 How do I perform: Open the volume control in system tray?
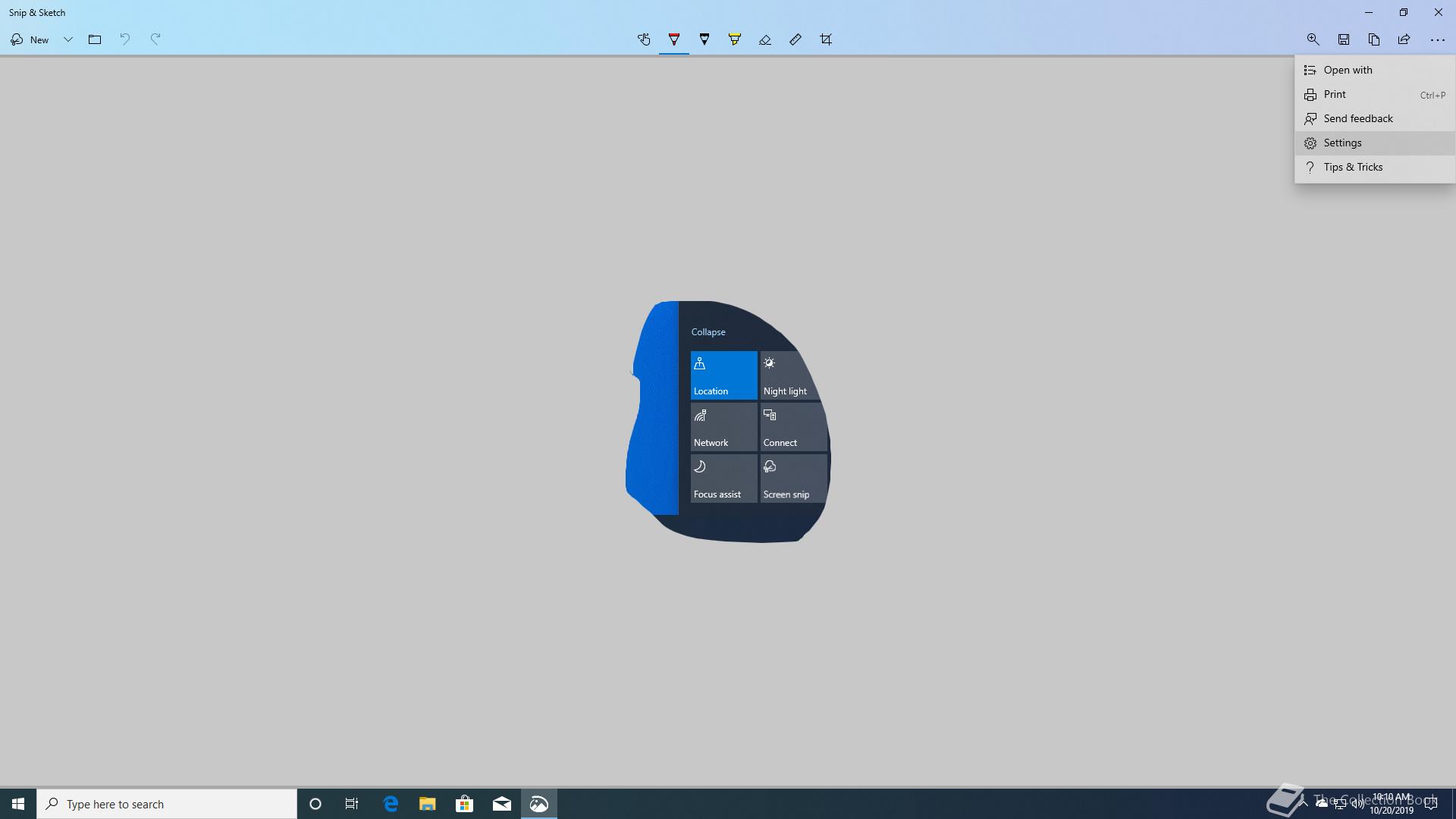point(1357,805)
